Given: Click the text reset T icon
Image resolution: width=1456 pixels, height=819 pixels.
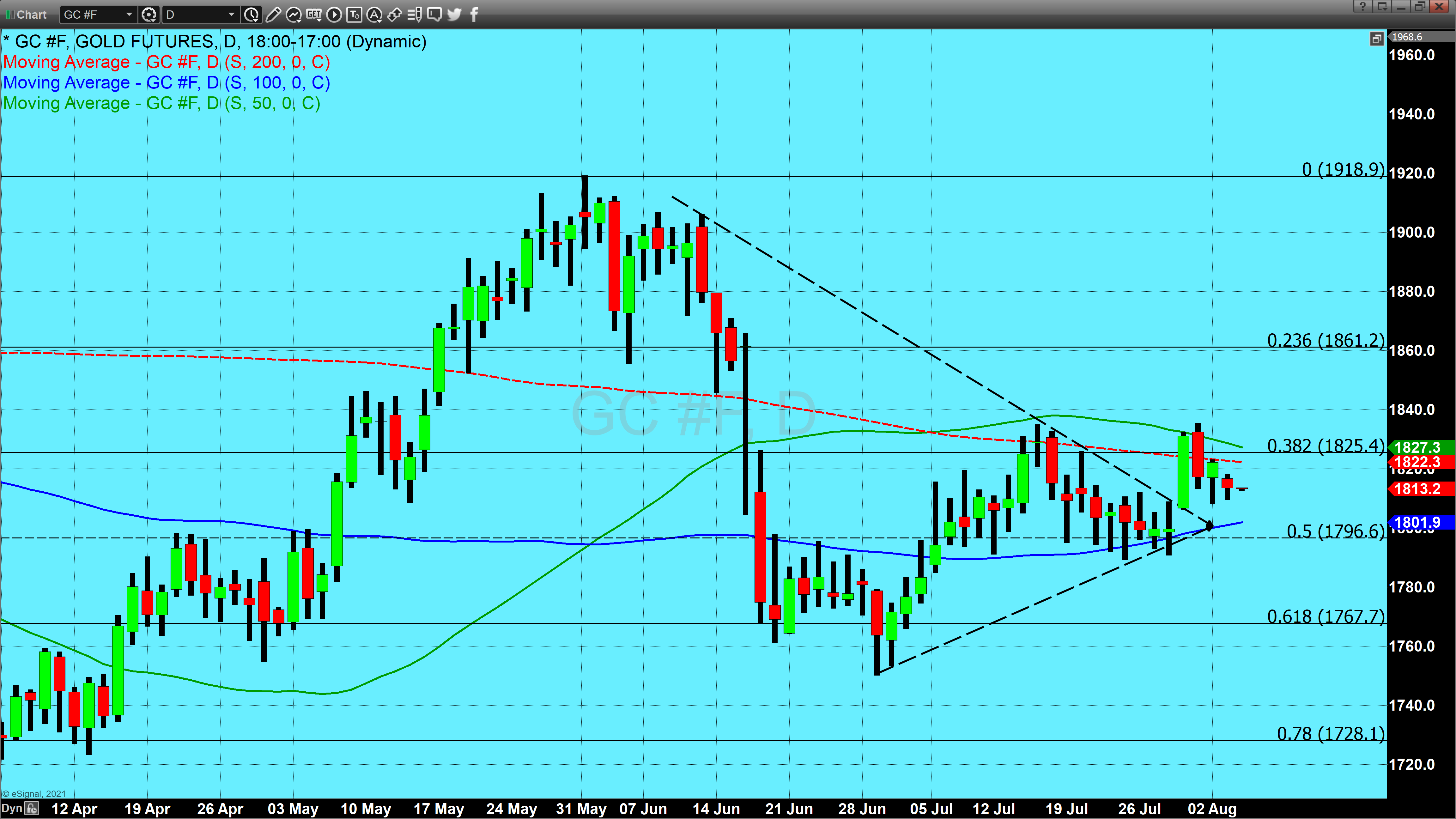Looking at the screenshot, I should tap(355, 15).
